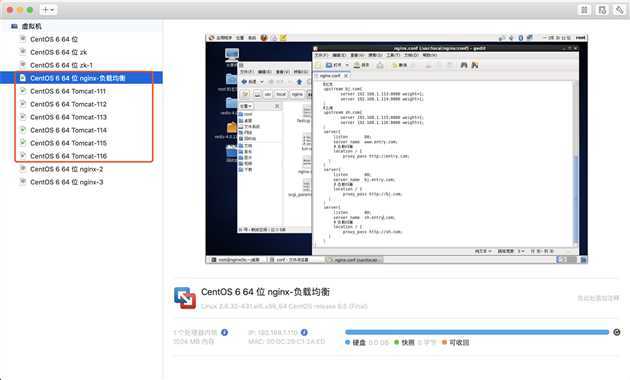Click the info icon next to the IP address

(304, 333)
